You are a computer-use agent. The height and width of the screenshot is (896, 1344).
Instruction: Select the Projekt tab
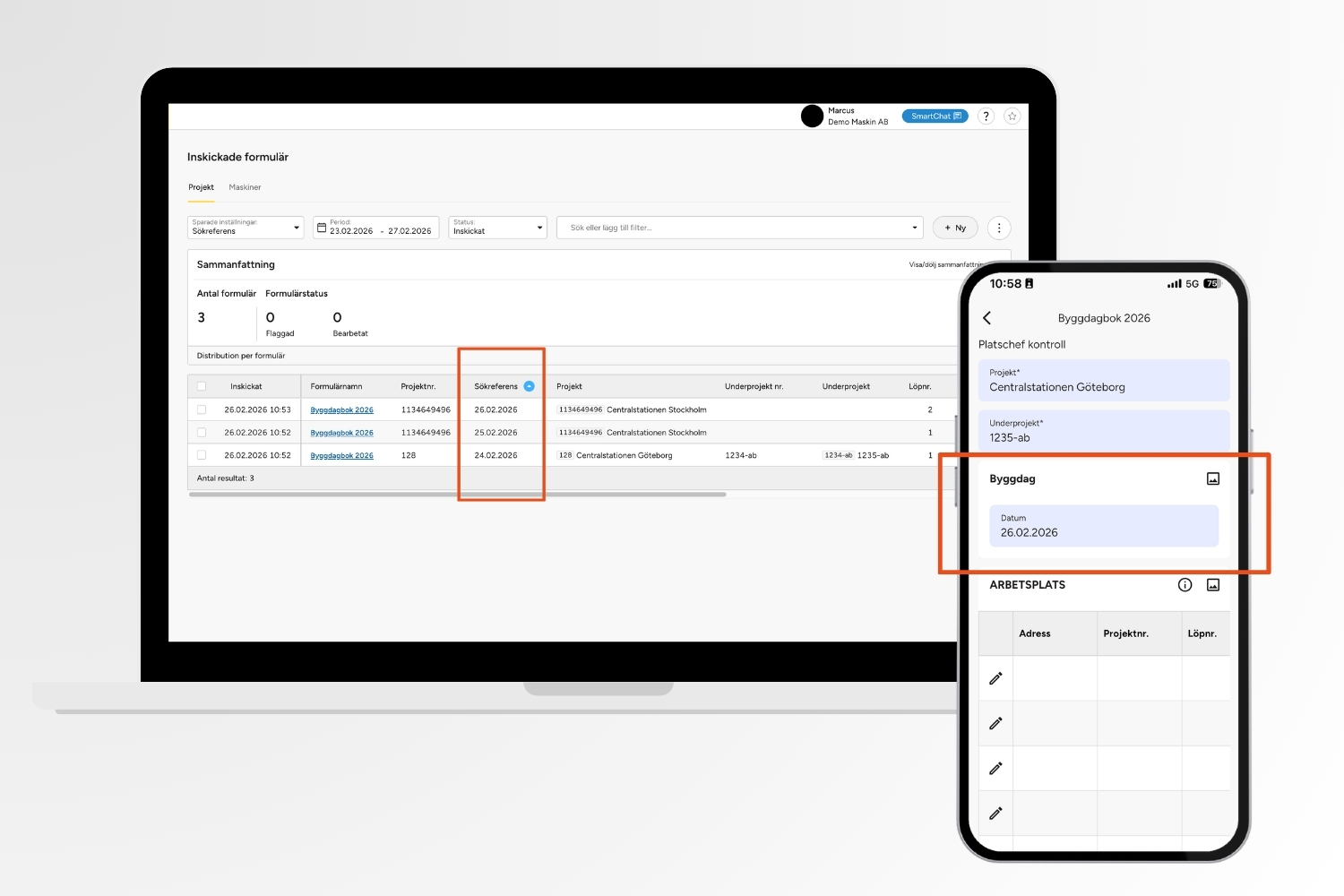(201, 187)
